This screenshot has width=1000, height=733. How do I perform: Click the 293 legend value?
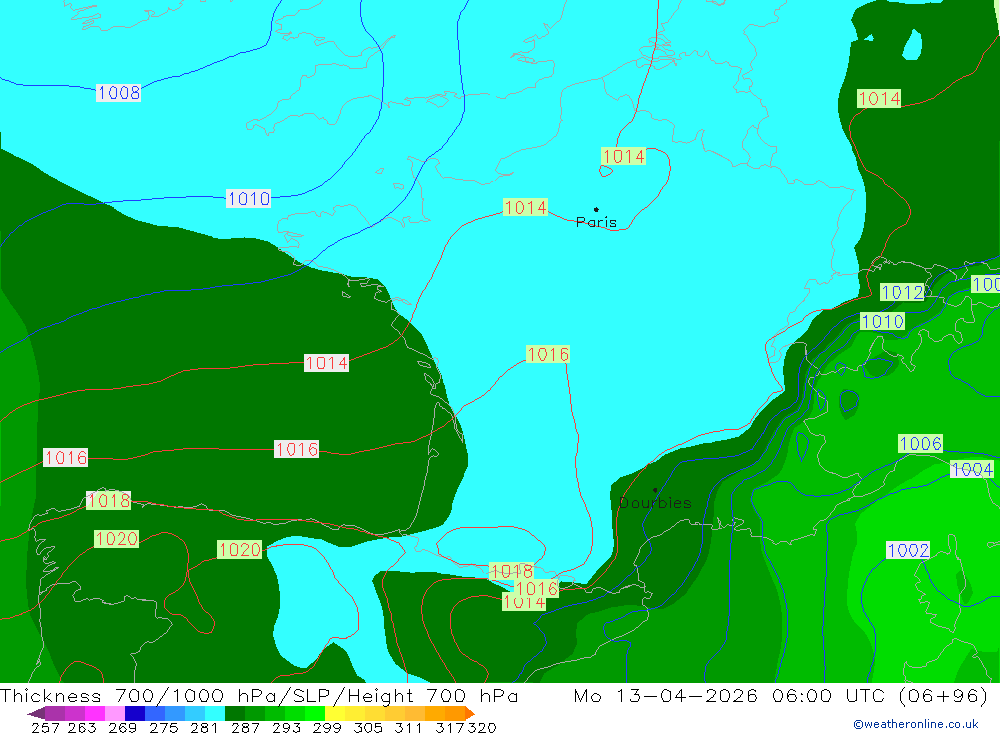point(286,727)
